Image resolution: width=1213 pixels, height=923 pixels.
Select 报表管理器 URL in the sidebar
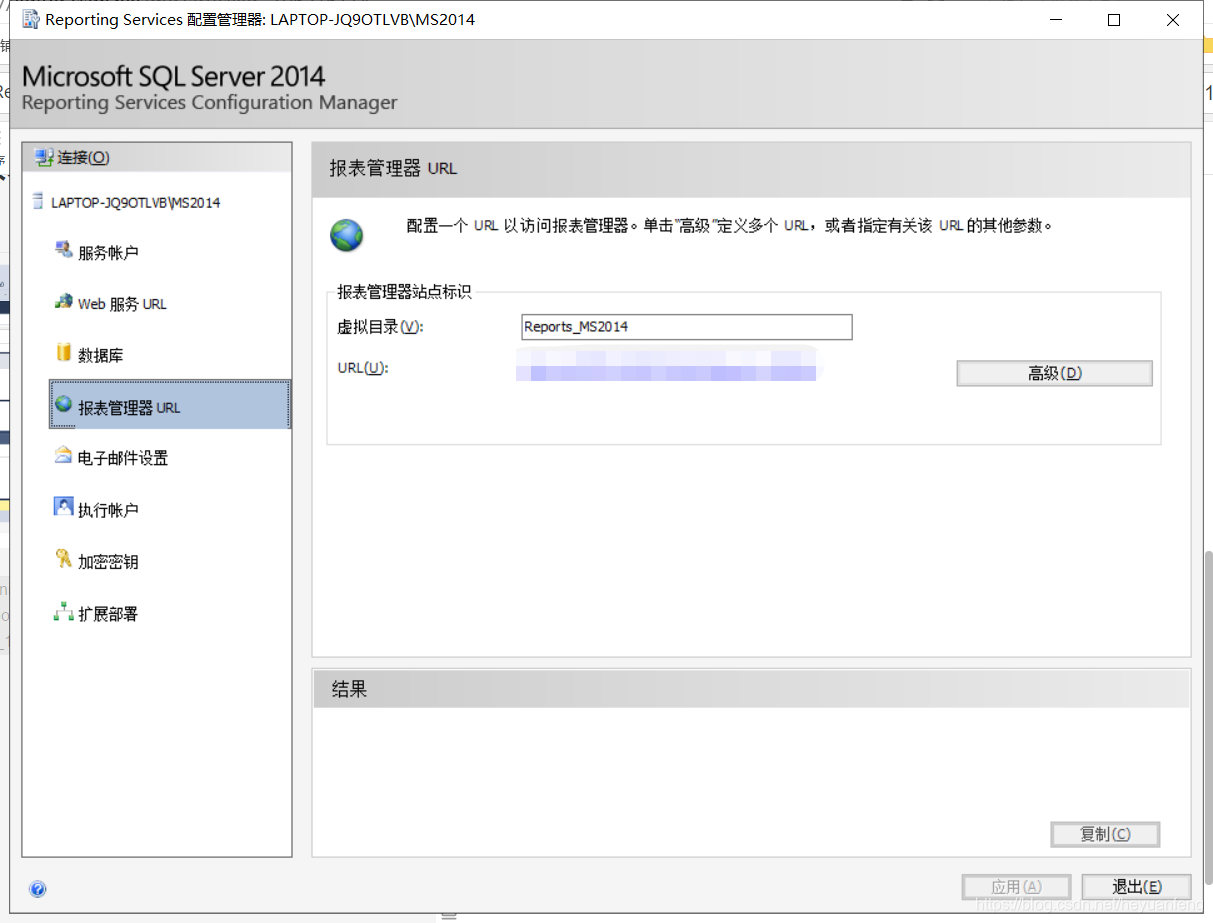coord(170,404)
